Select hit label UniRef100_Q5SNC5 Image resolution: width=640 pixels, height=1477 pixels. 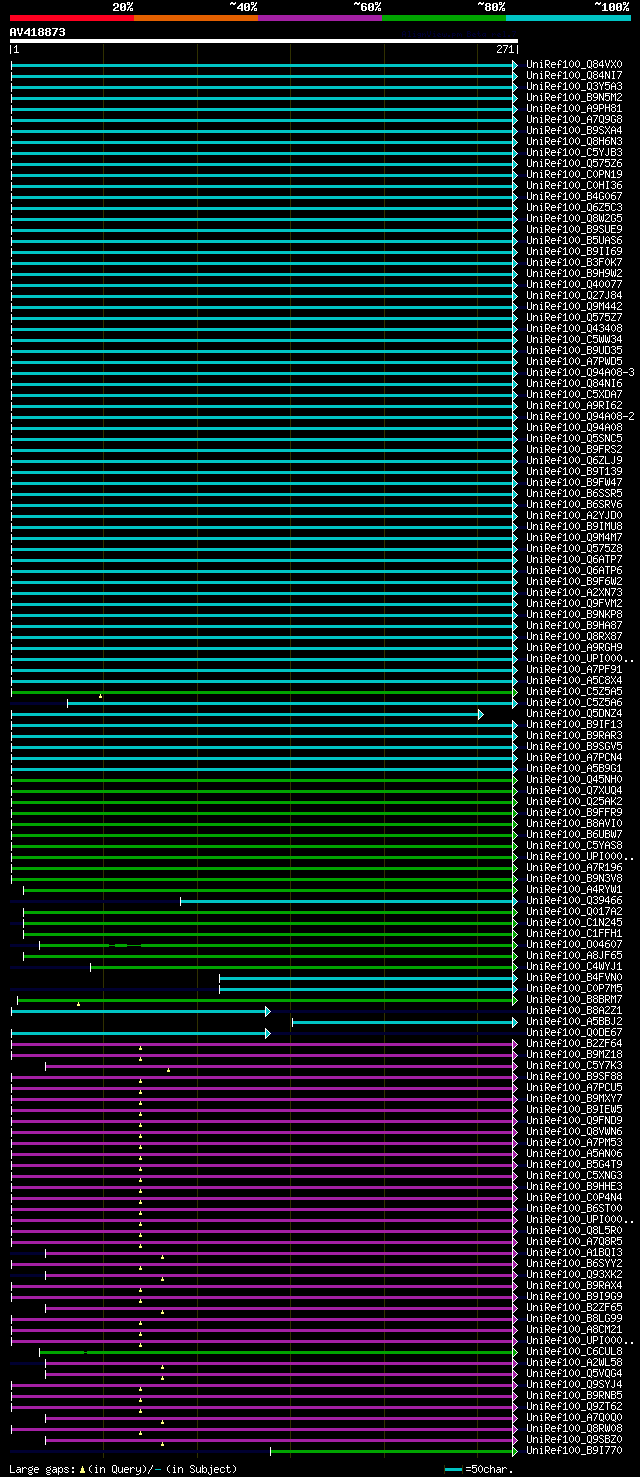click(573, 438)
